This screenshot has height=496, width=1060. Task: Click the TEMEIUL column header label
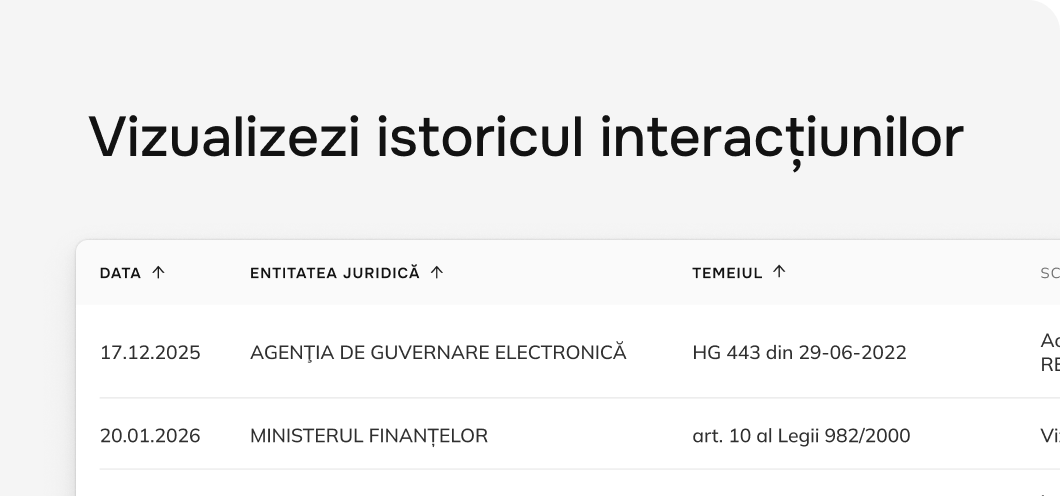click(x=727, y=273)
